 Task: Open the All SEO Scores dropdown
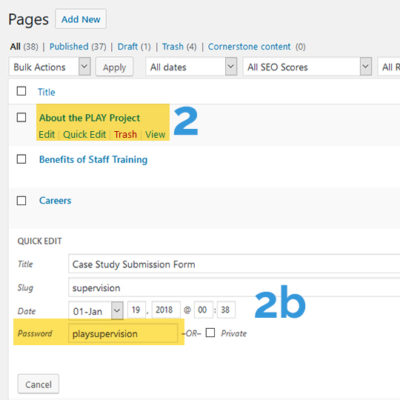point(308,67)
